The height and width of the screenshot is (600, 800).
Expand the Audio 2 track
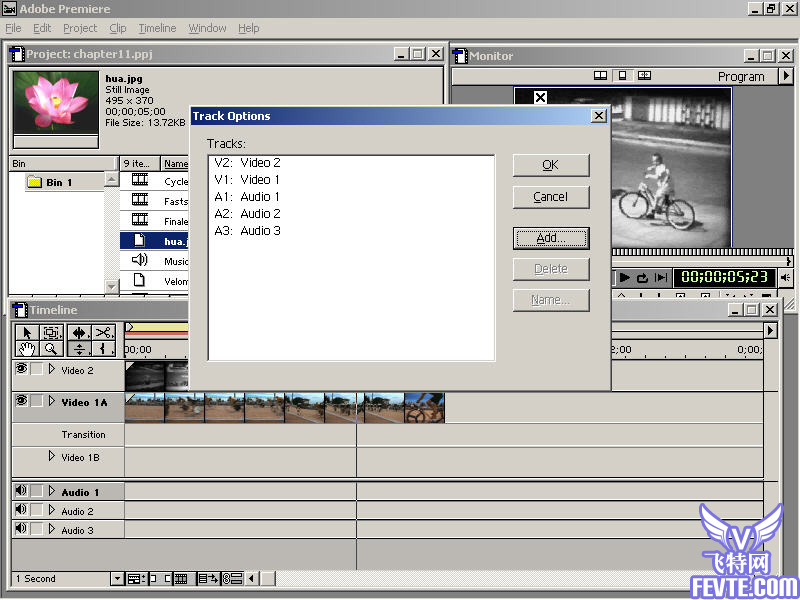[52, 510]
